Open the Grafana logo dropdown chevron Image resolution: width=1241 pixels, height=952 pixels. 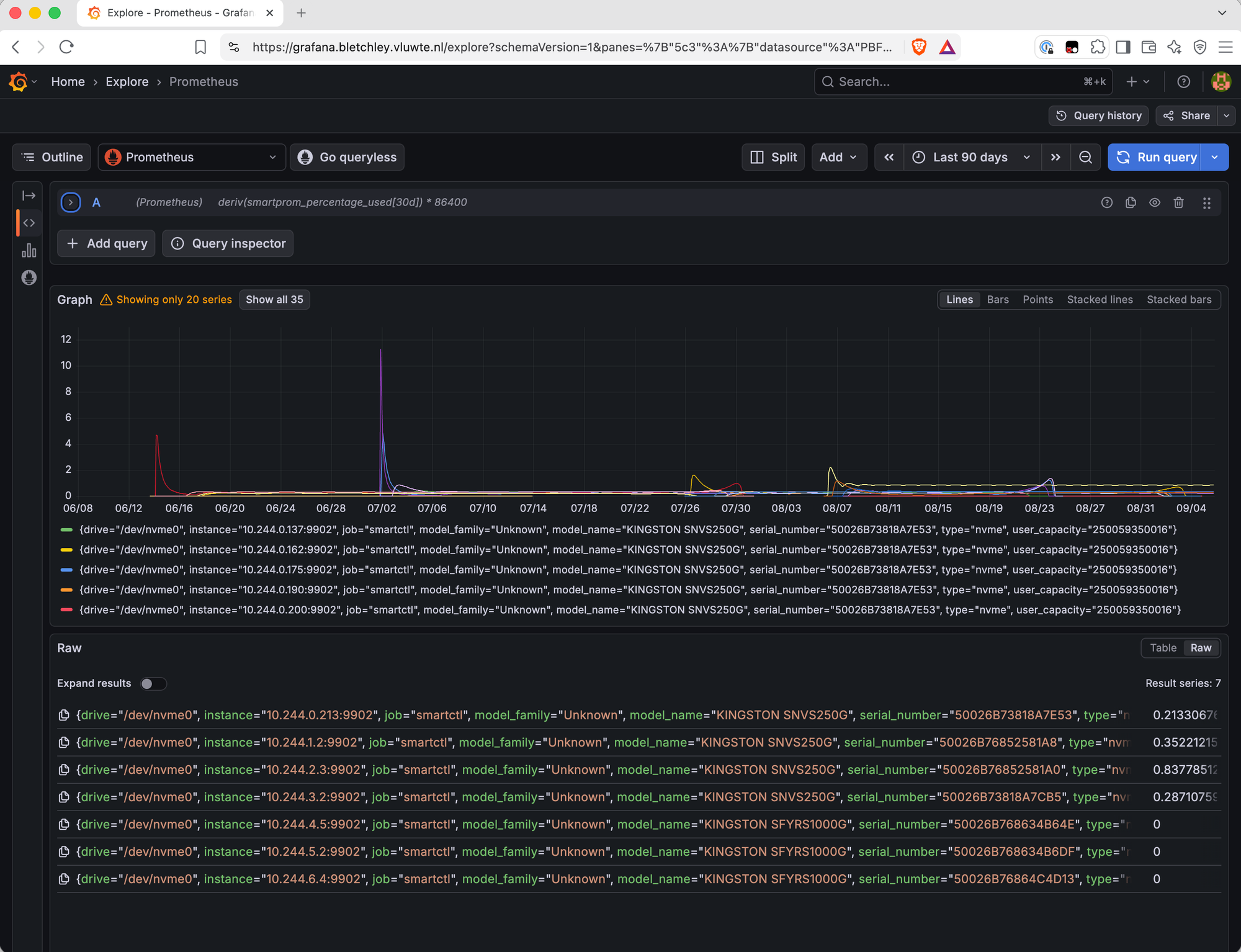(x=34, y=81)
